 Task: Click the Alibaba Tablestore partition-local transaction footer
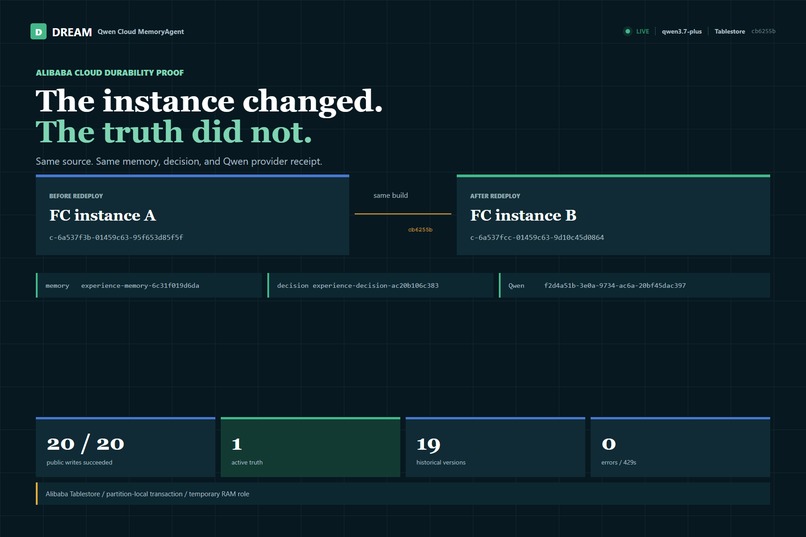click(x=403, y=494)
